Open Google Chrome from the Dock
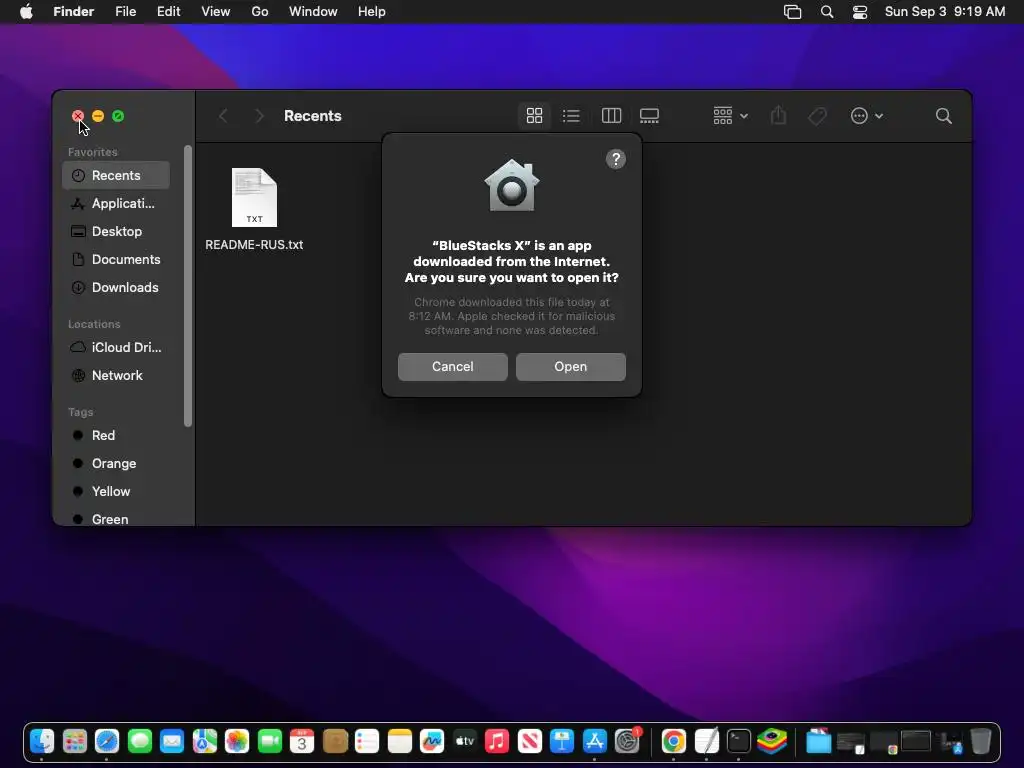Image resolution: width=1024 pixels, height=768 pixels. [x=673, y=741]
